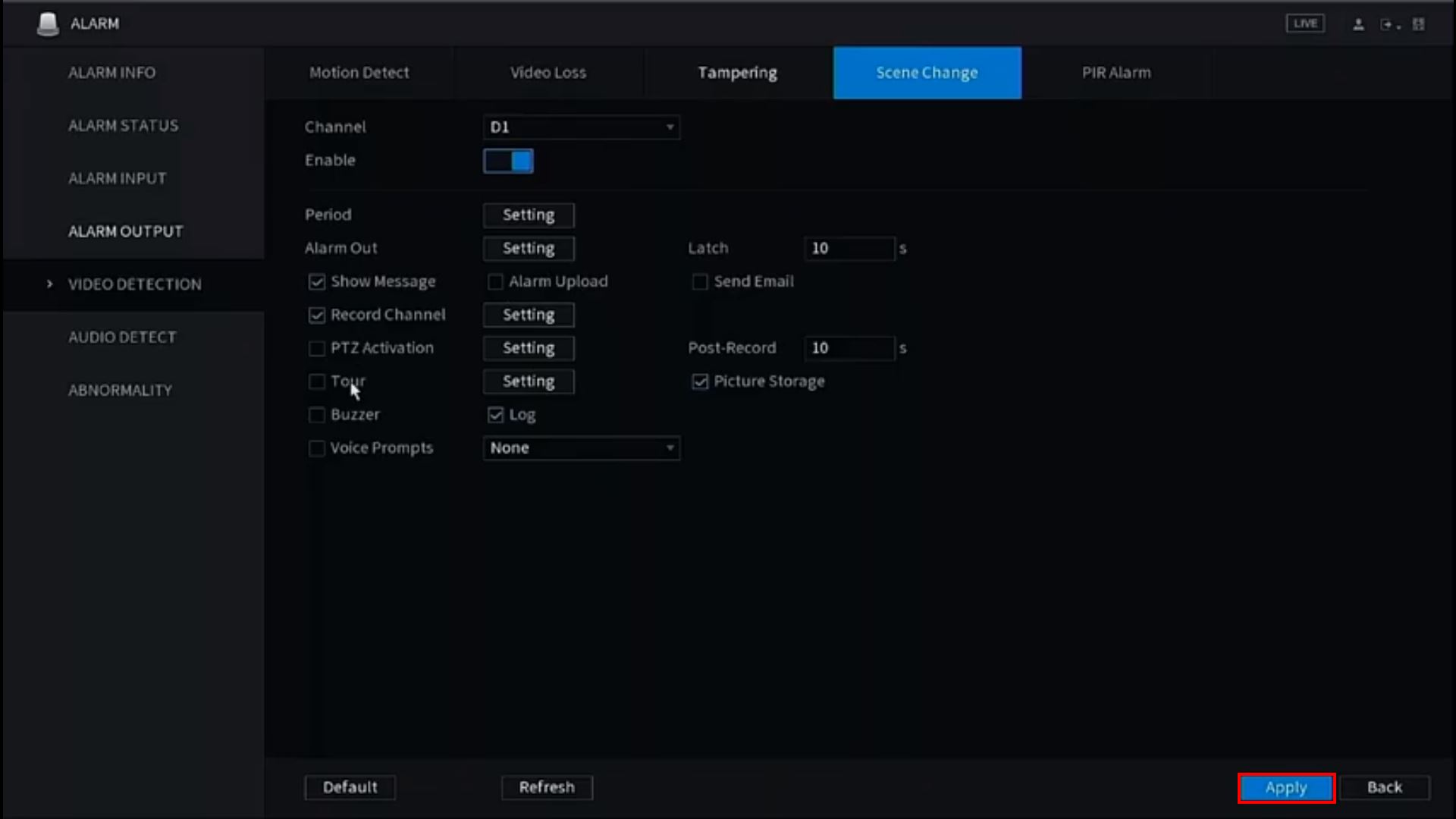The image size is (1456, 819).
Task: Toggle the Enable switch
Action: point(508,161)
